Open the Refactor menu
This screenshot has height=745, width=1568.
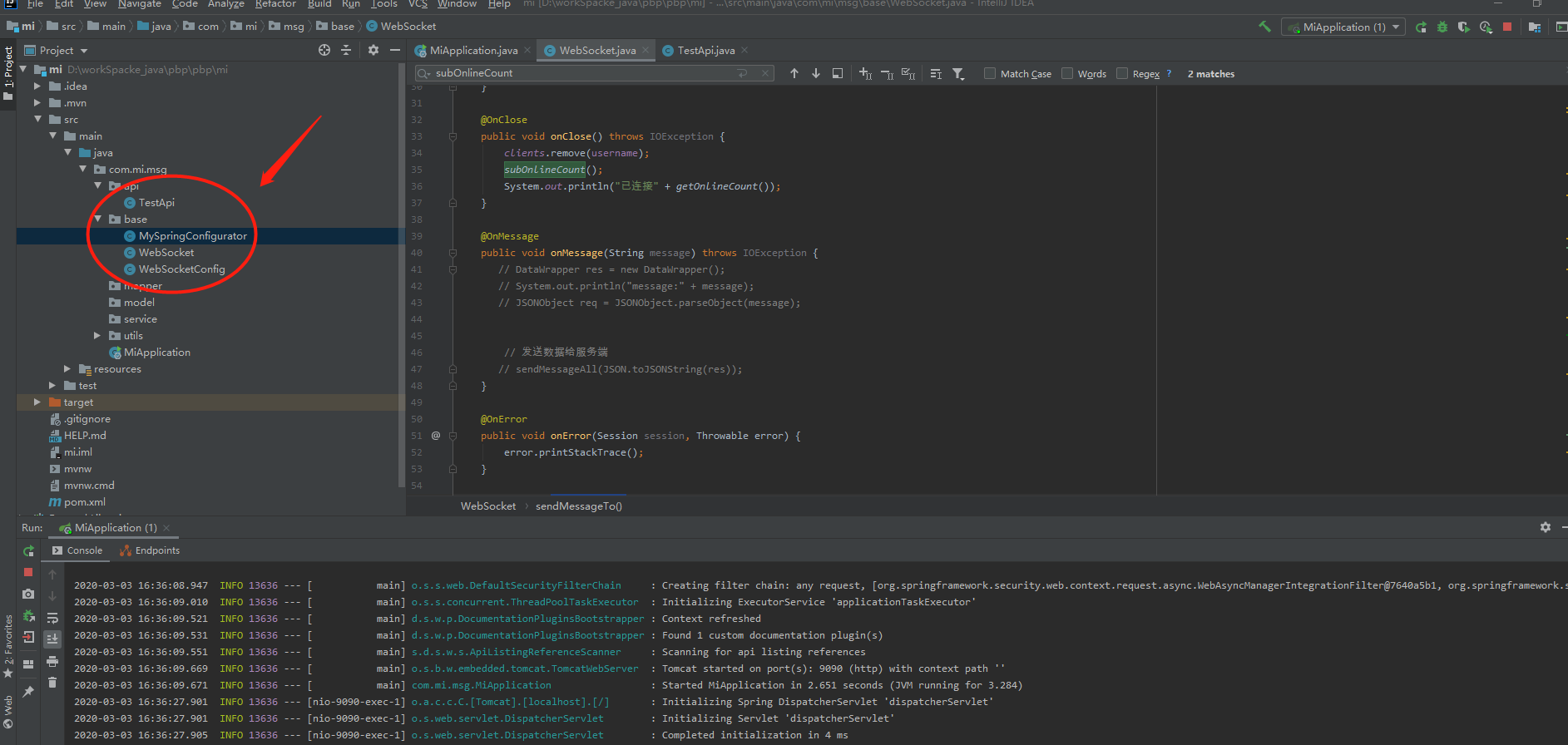tap(275, 4)
